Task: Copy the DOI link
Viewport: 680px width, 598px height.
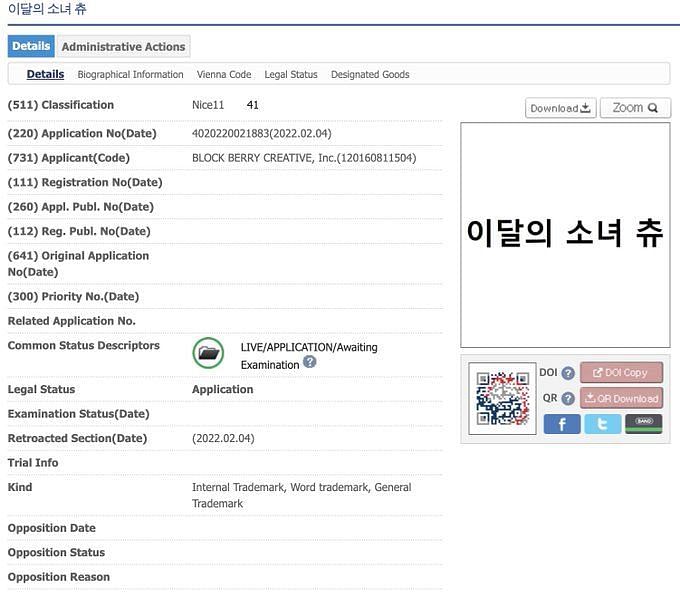Action: pos(621,373)
